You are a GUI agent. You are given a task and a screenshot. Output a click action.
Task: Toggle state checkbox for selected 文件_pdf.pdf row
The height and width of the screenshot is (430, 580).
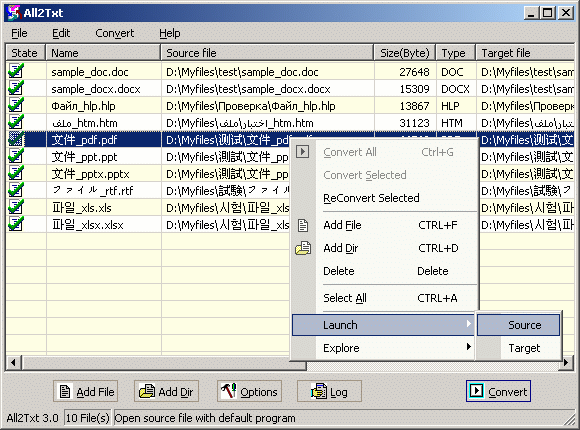click(16, 139)
